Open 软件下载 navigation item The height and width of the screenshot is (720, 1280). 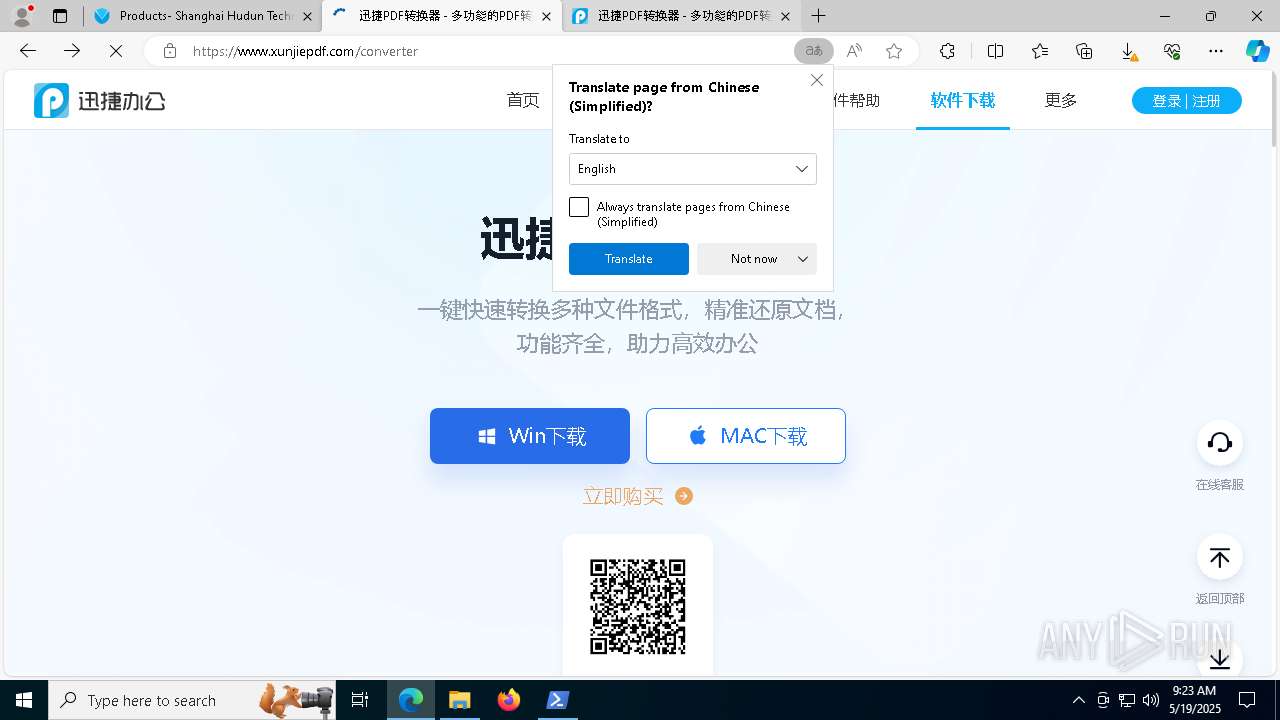coord(963,100)
